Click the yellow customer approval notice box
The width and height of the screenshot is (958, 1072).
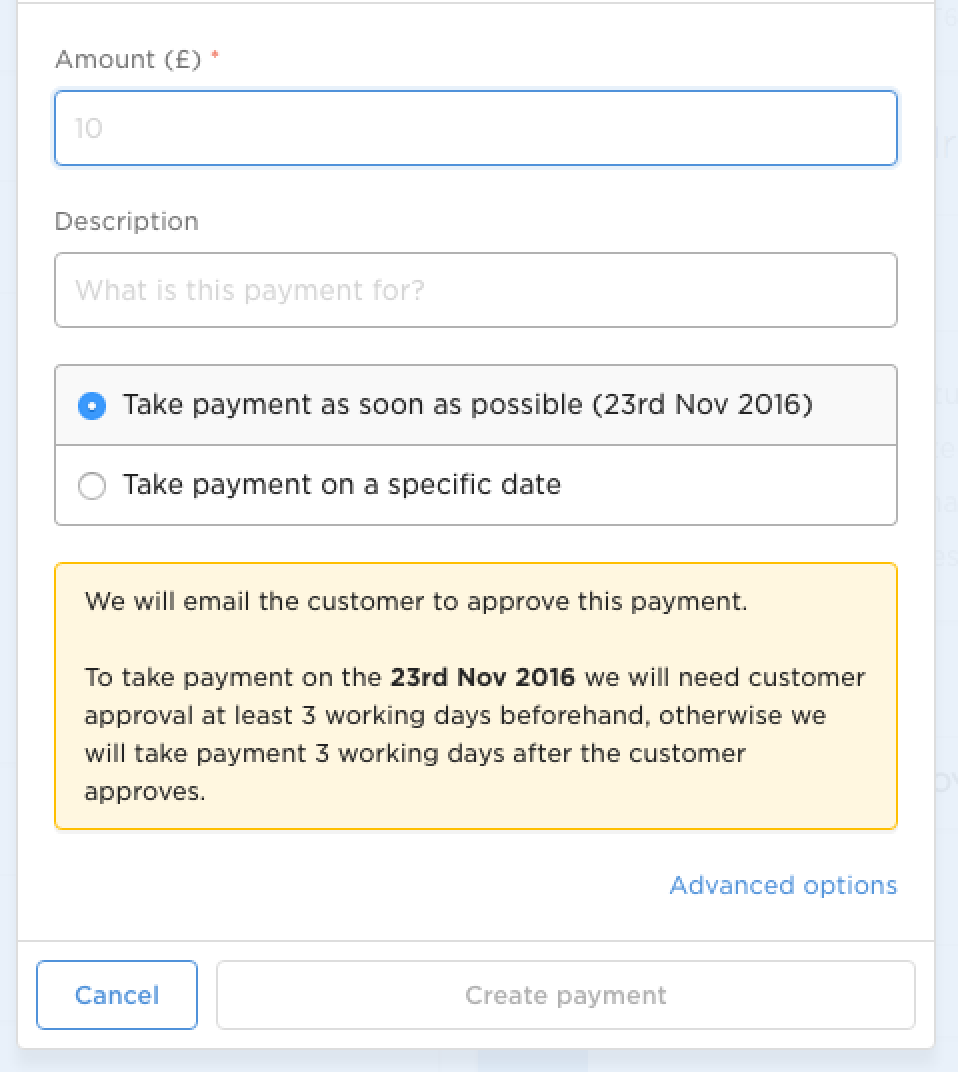point(475,696)
